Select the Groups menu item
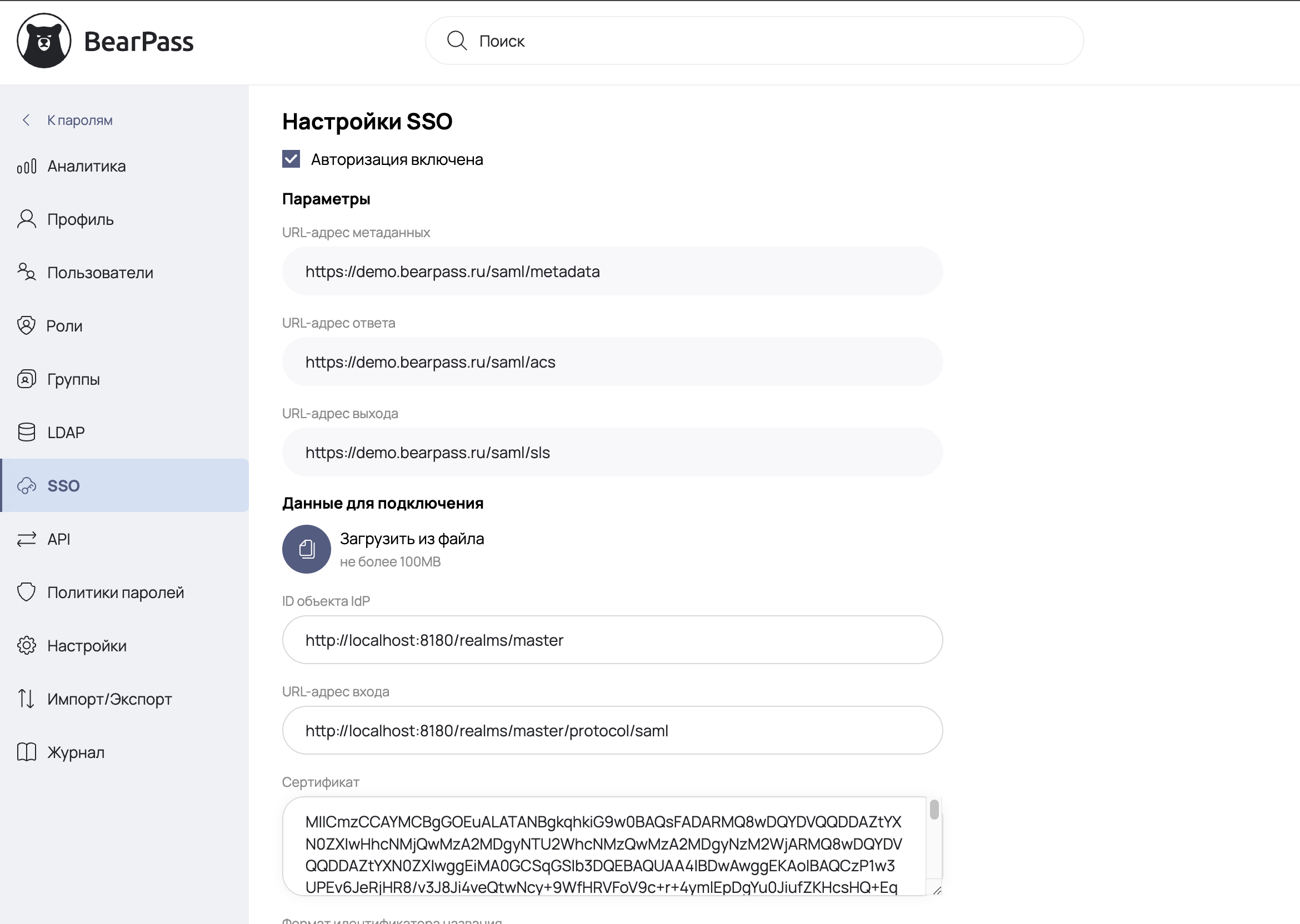1300x924 pixels. point(73,379)
